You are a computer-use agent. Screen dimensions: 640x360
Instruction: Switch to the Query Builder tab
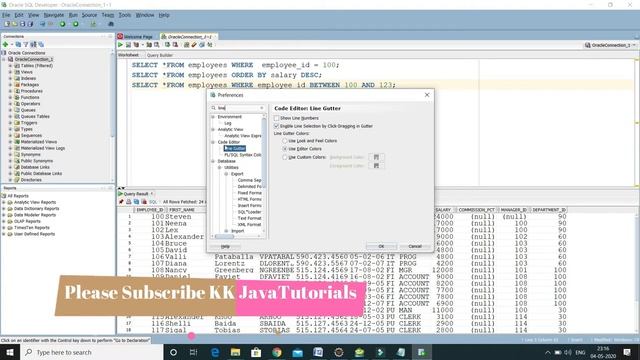point(160,55)
